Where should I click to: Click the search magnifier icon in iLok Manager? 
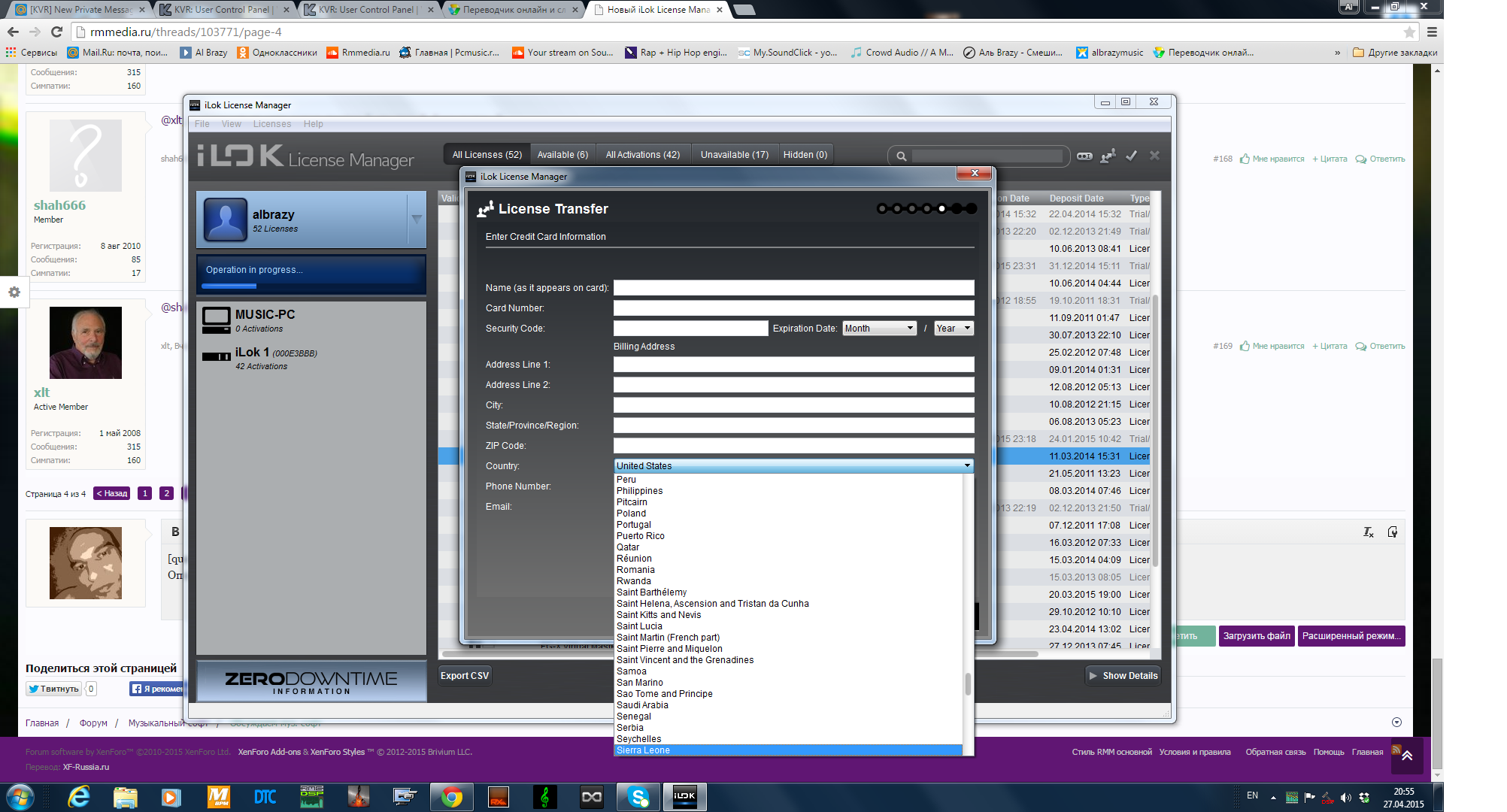tap(901, 156)
